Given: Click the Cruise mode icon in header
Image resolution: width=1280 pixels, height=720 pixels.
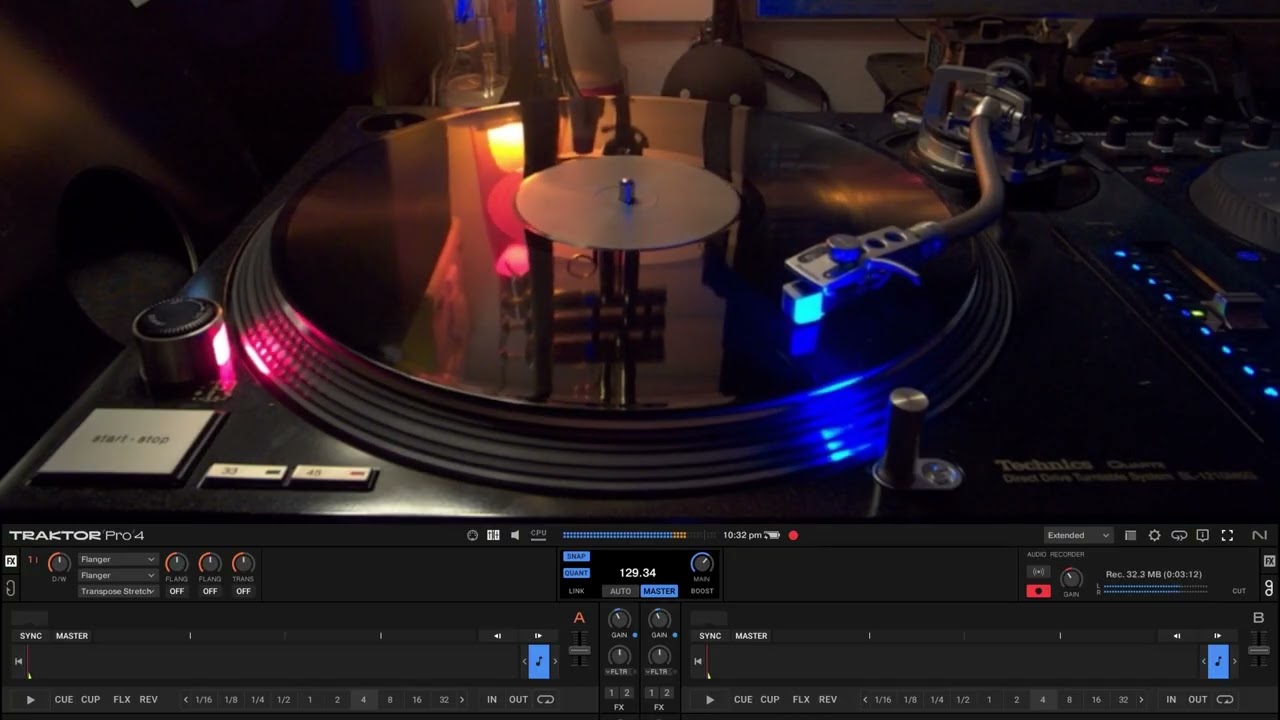Looking at the screenshot, I should 1179,535.
